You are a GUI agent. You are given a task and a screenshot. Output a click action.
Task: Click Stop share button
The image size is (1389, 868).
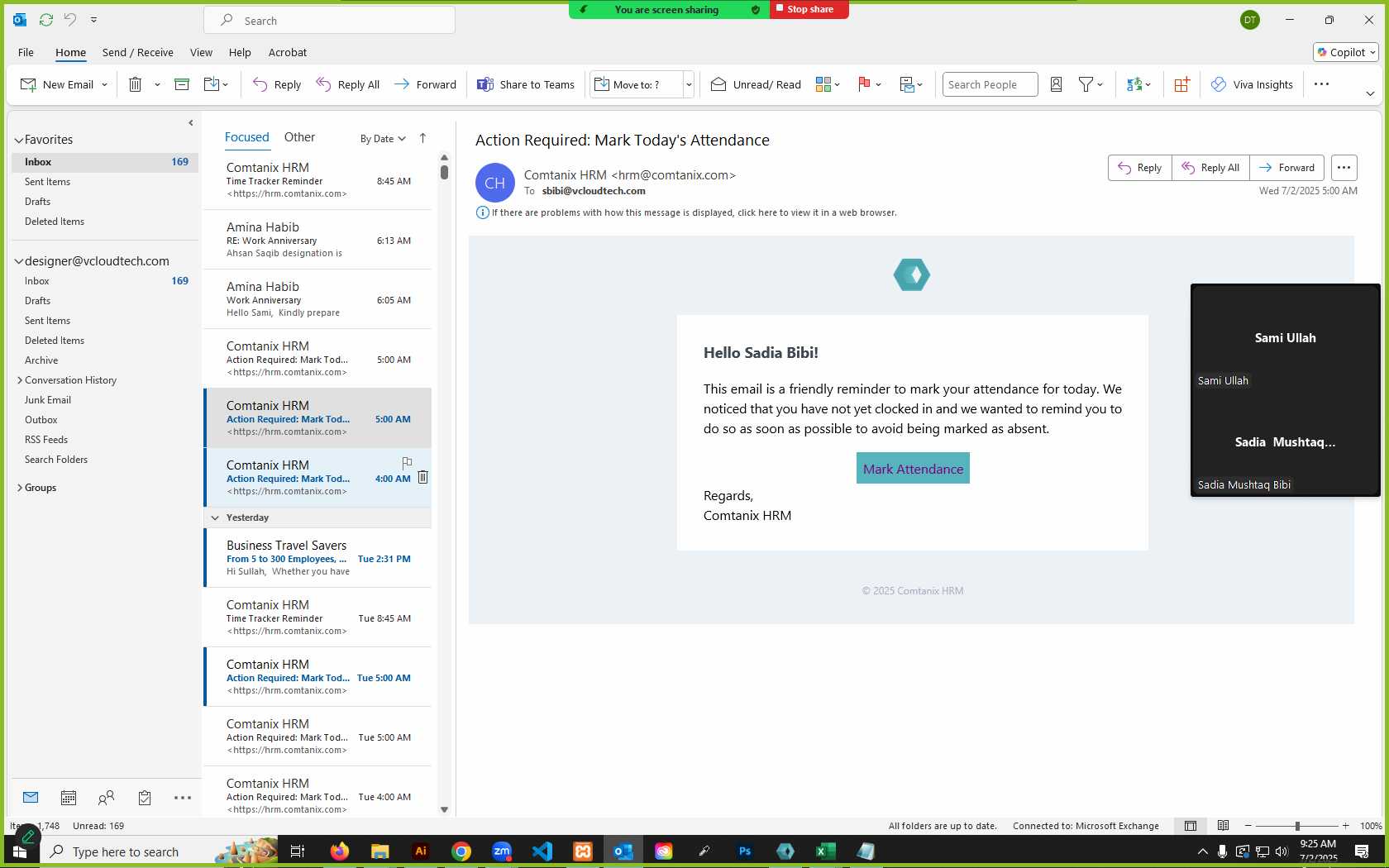(809, 9)
